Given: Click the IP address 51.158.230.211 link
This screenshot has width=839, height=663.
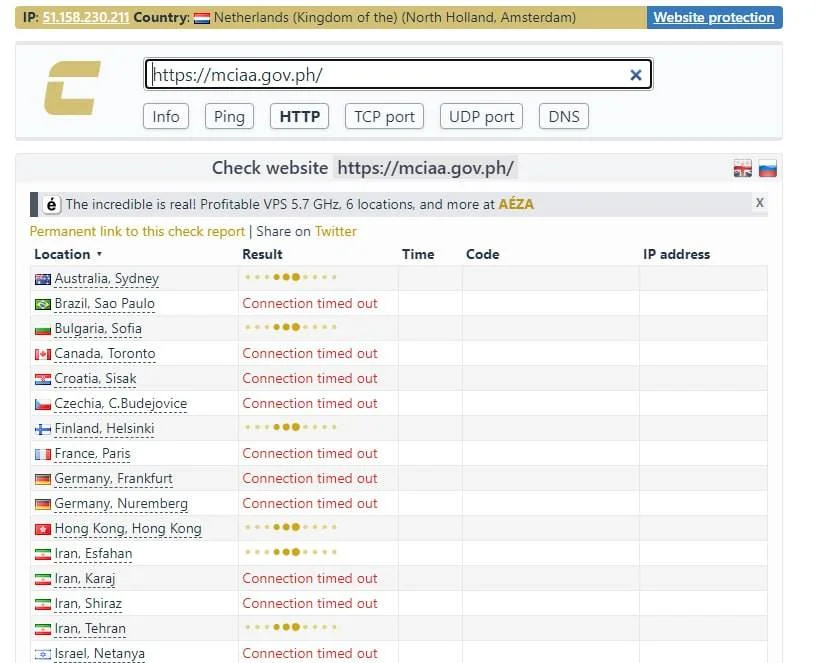Looking at the screenshot, I should coord(86,18).
